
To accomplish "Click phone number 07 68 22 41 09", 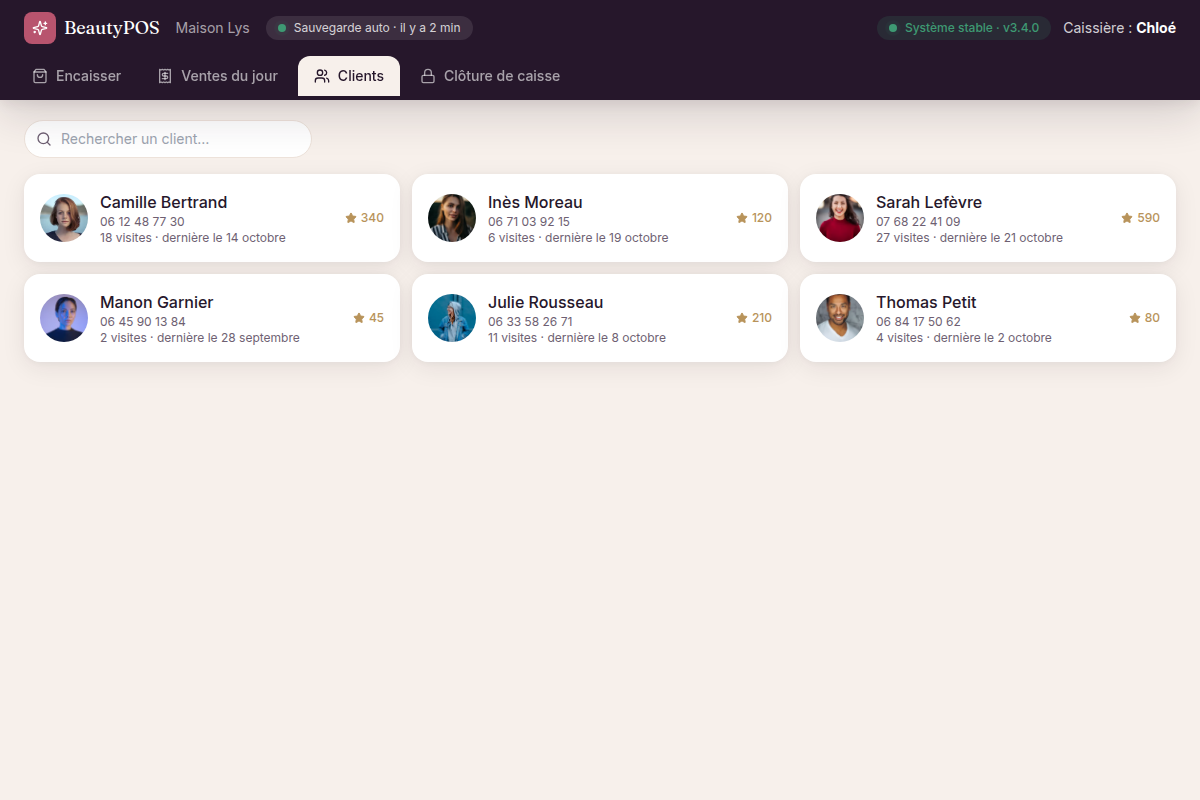I will pyautogui.click(x=918, y=222).
